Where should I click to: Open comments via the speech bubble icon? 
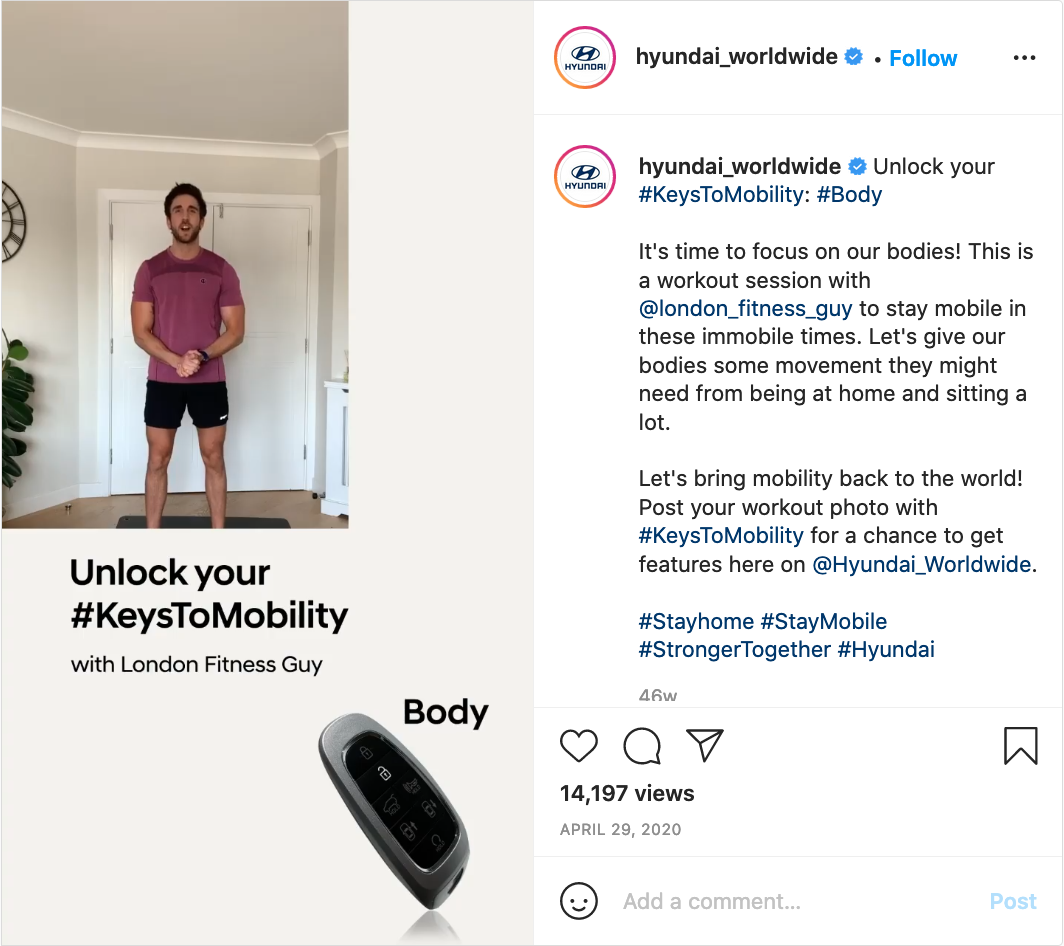642,746
